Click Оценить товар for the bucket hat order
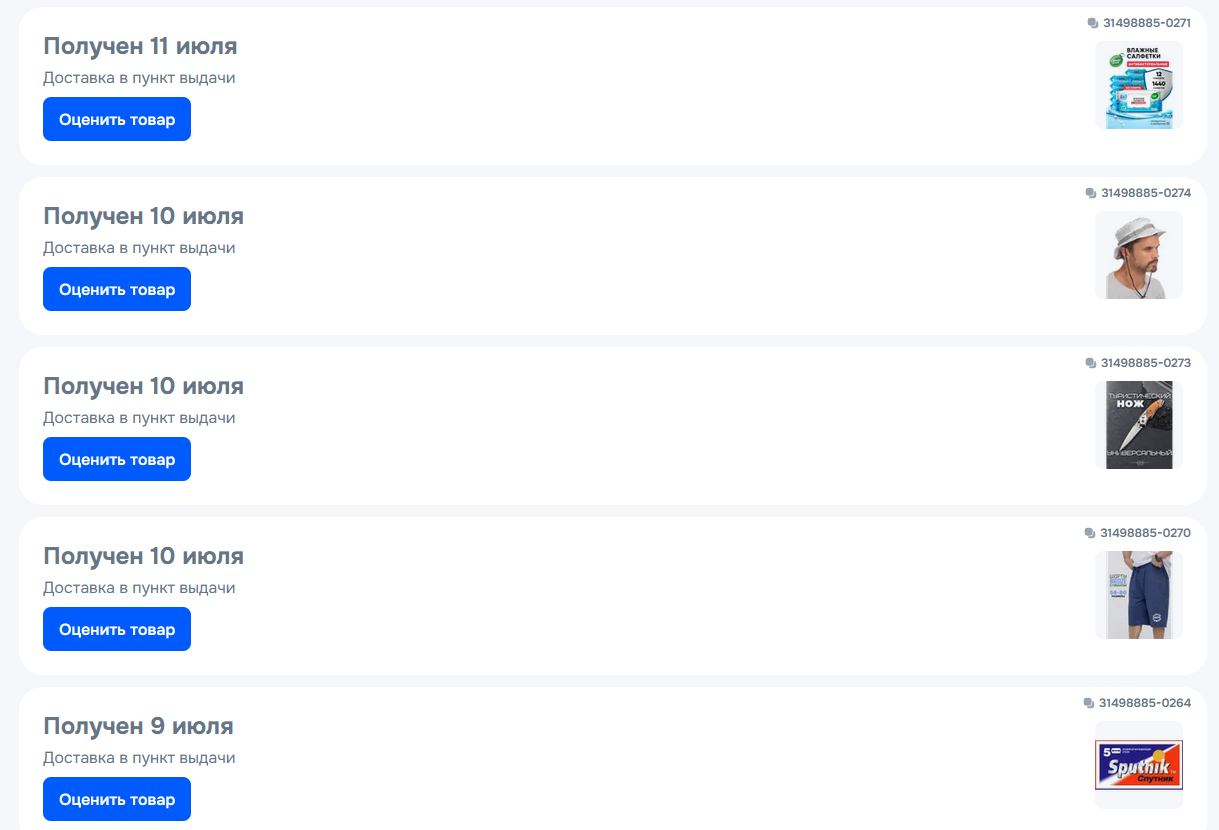This screenshot has width=1219, height=830. pyautogui.click(x=117, y=289)
